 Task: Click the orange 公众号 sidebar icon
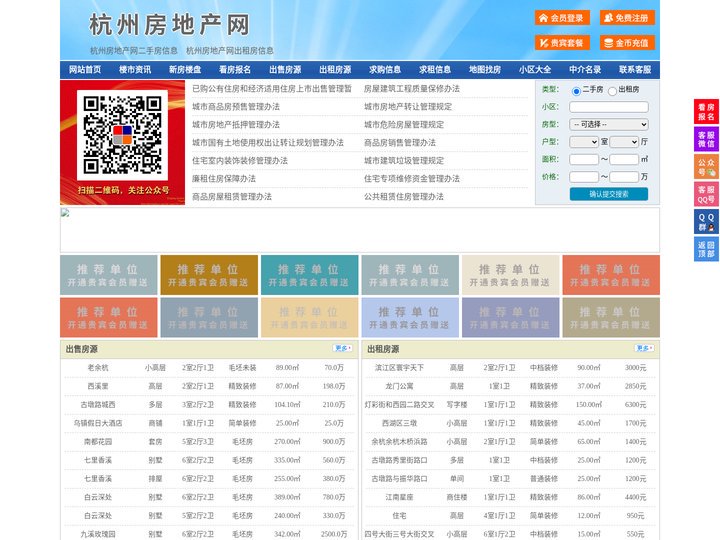click(706, 167)
